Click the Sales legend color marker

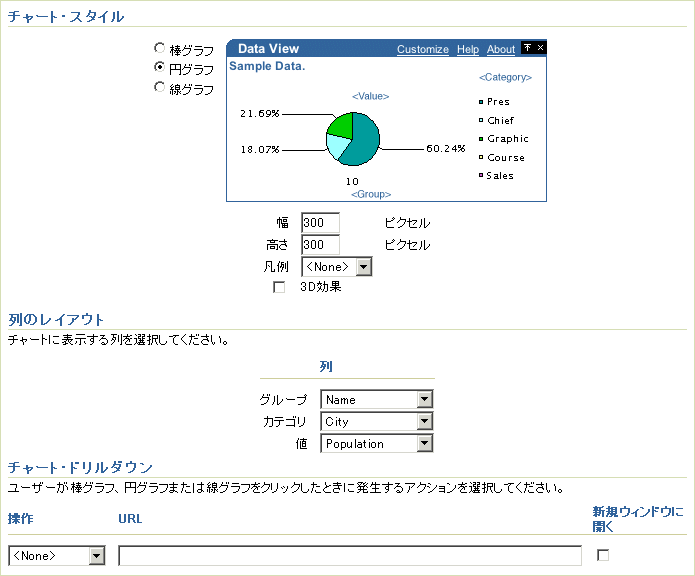pos(481,175)
